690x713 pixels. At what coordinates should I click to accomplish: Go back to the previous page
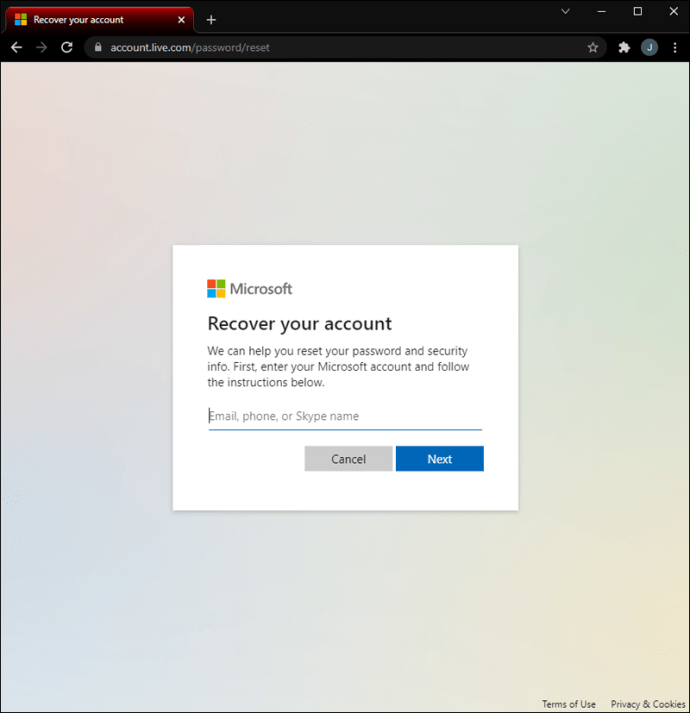[16, 47]
